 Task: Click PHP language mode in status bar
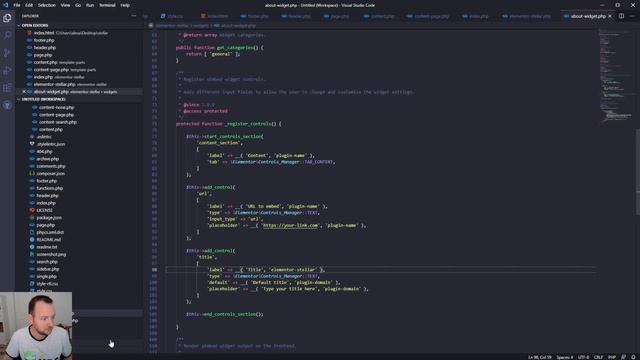(x=612, y=357)
